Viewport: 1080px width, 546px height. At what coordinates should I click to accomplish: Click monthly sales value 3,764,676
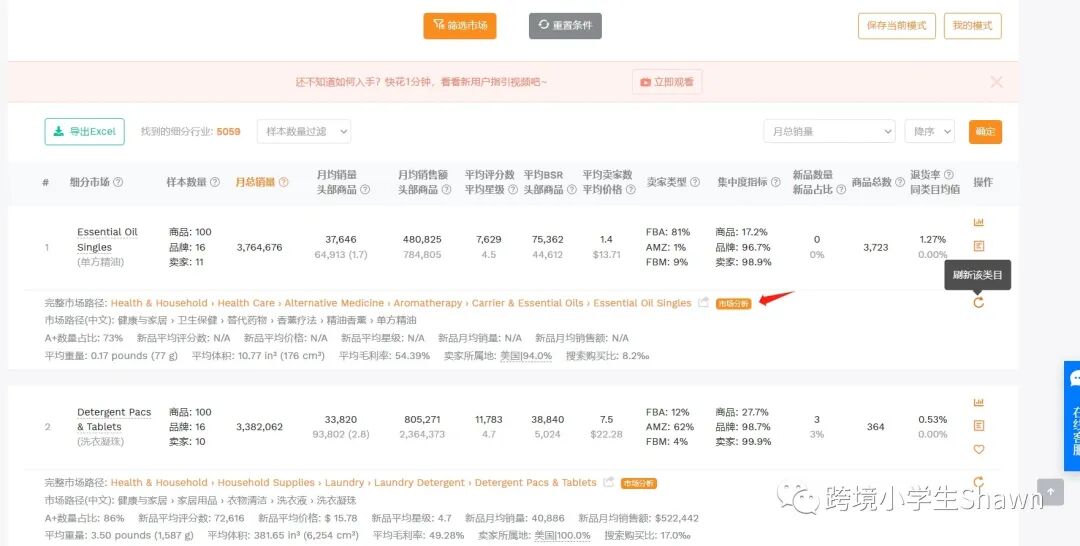[x=259, y=247]
